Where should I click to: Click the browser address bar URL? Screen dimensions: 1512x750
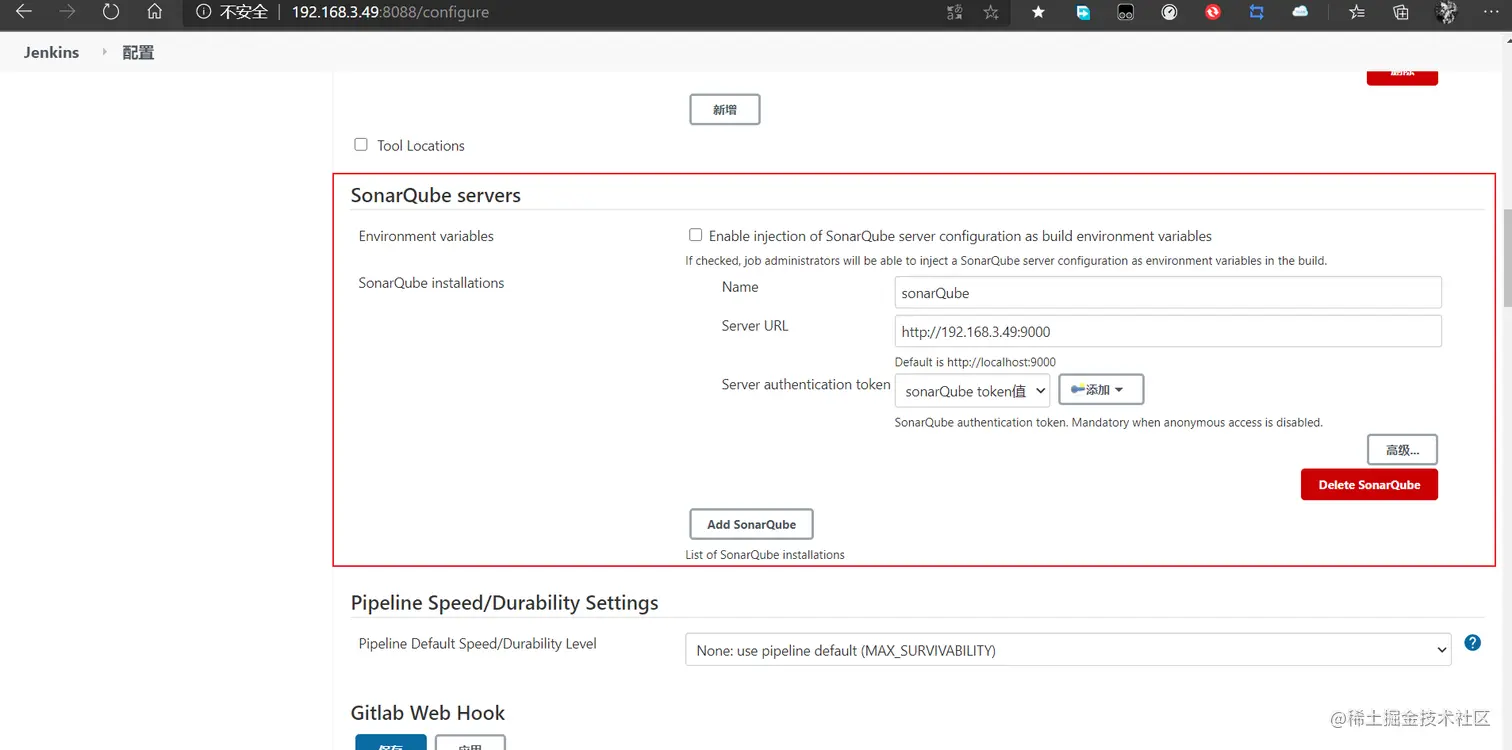pyautogui.click(x=390, y=12)
